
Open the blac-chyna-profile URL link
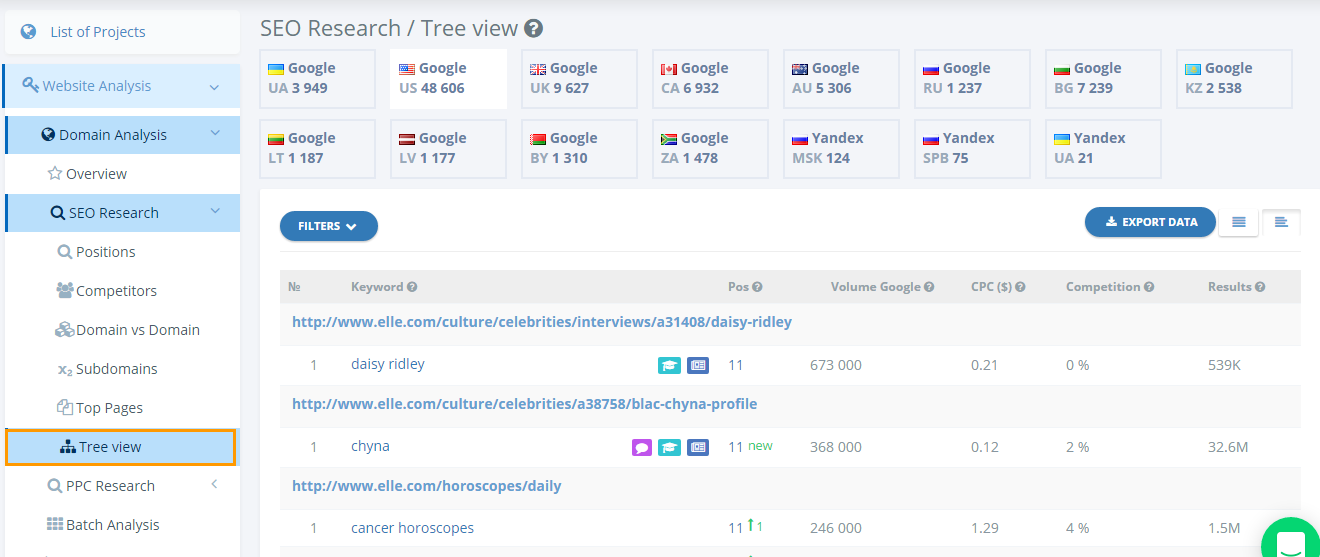click(x=524, y=404)
